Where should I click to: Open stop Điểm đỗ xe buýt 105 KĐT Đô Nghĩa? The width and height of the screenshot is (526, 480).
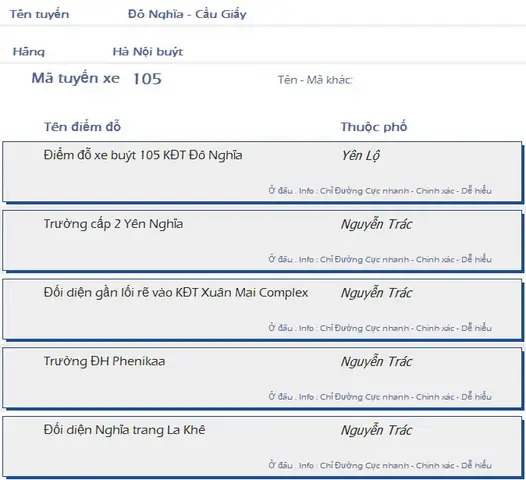[x=143, y=156]
